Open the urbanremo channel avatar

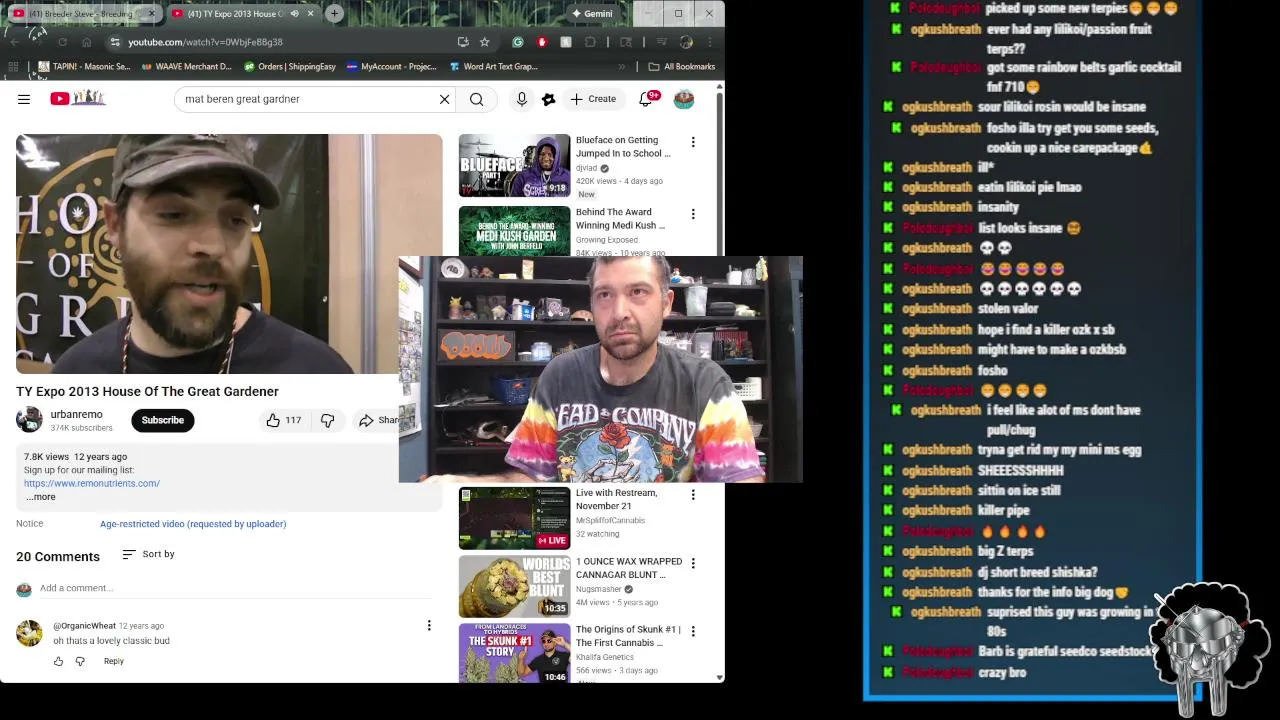click(x=30, y=420)
